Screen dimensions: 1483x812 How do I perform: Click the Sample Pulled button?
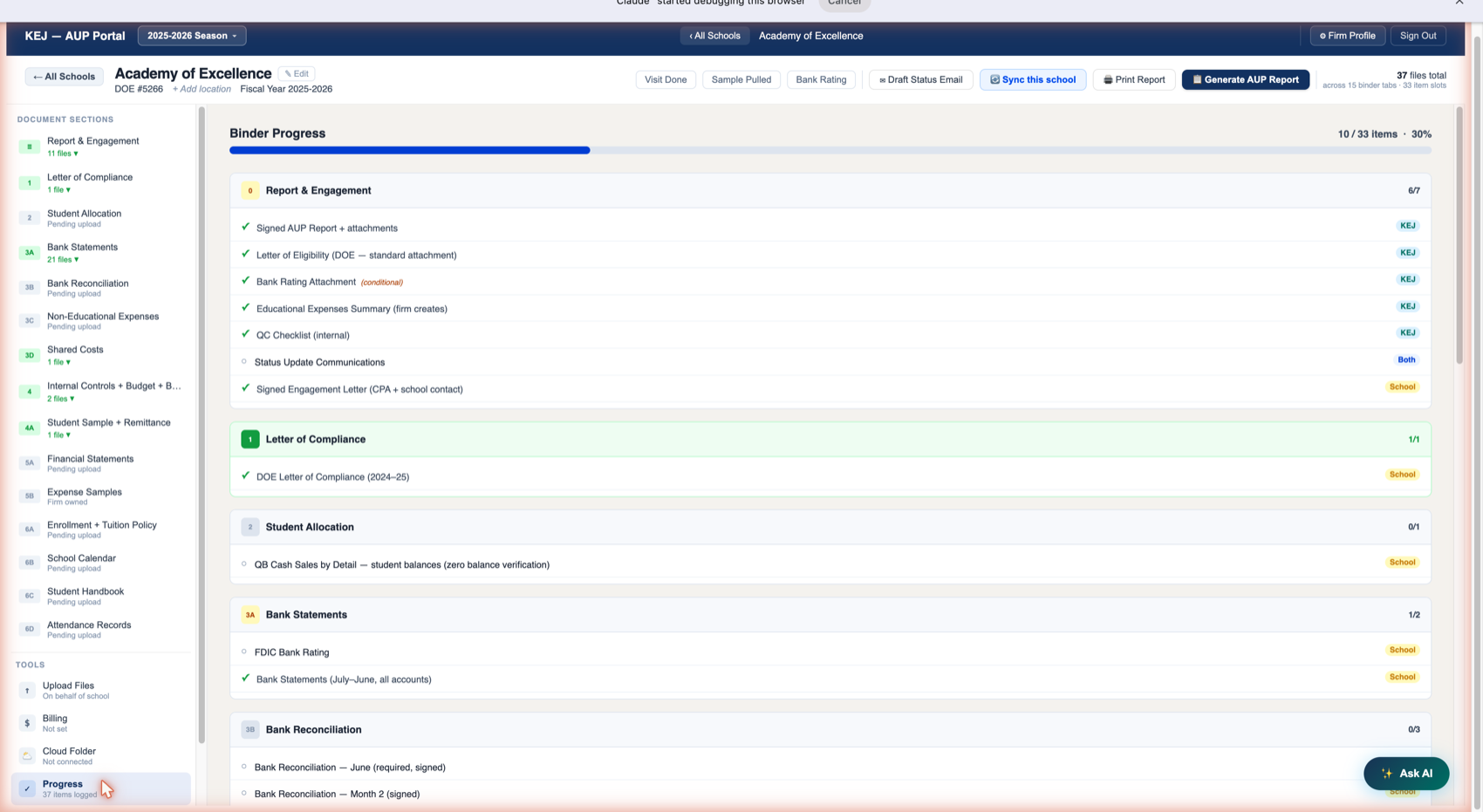point(741,79)
